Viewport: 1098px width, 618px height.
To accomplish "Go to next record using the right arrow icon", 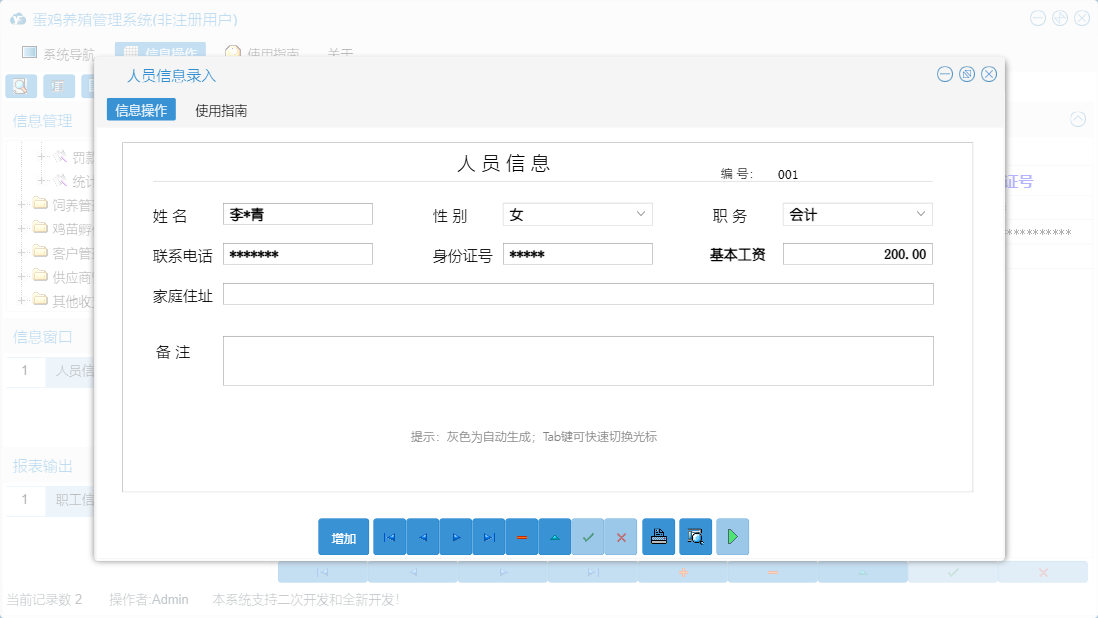I will tap(455, 537).
